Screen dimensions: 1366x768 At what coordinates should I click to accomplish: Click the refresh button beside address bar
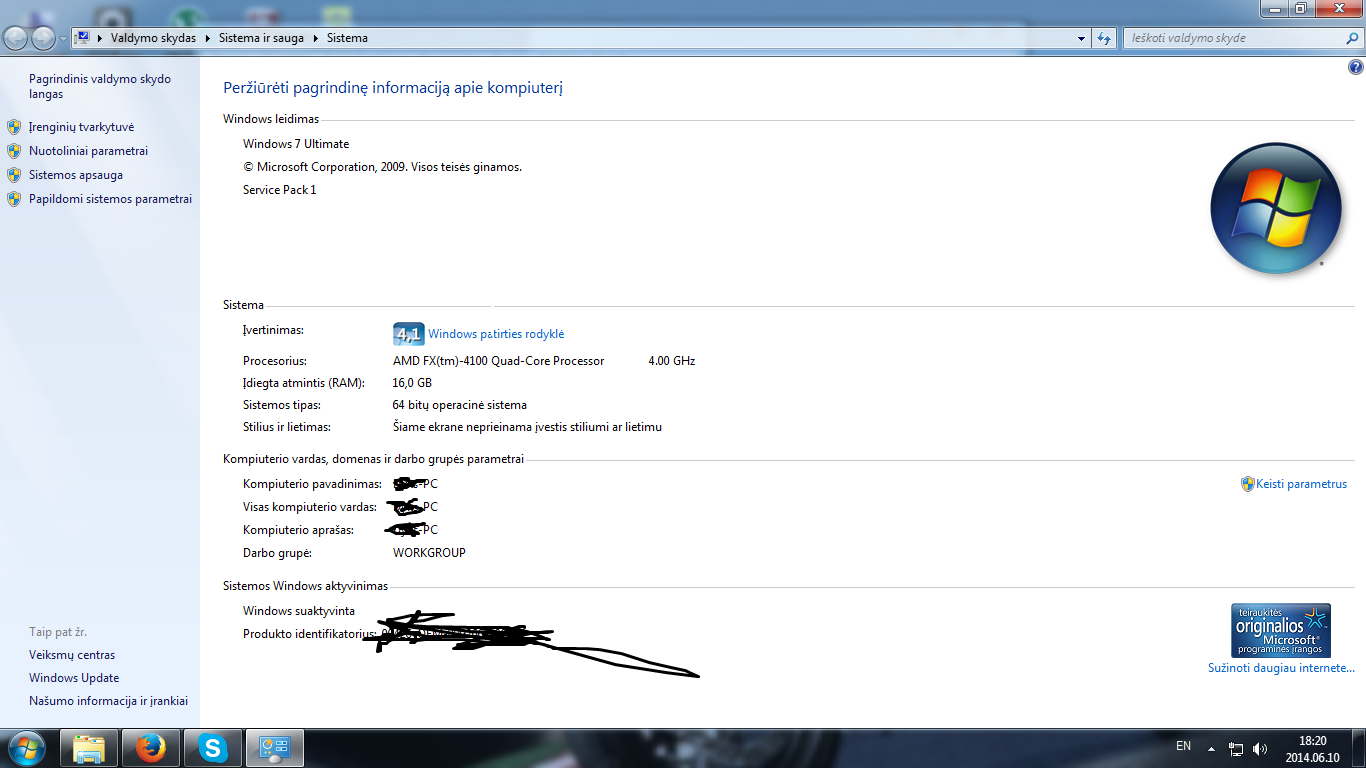(x=1104, y=38)
